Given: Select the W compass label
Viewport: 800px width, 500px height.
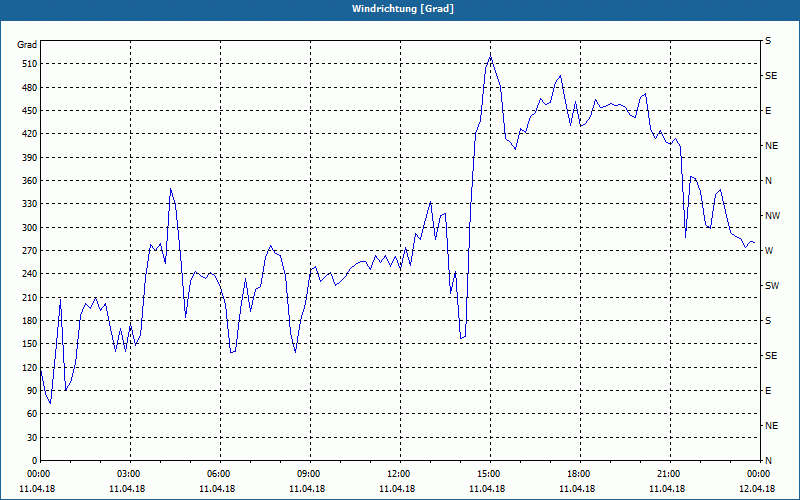Looking at the screenshot, I should coord(769,251).
